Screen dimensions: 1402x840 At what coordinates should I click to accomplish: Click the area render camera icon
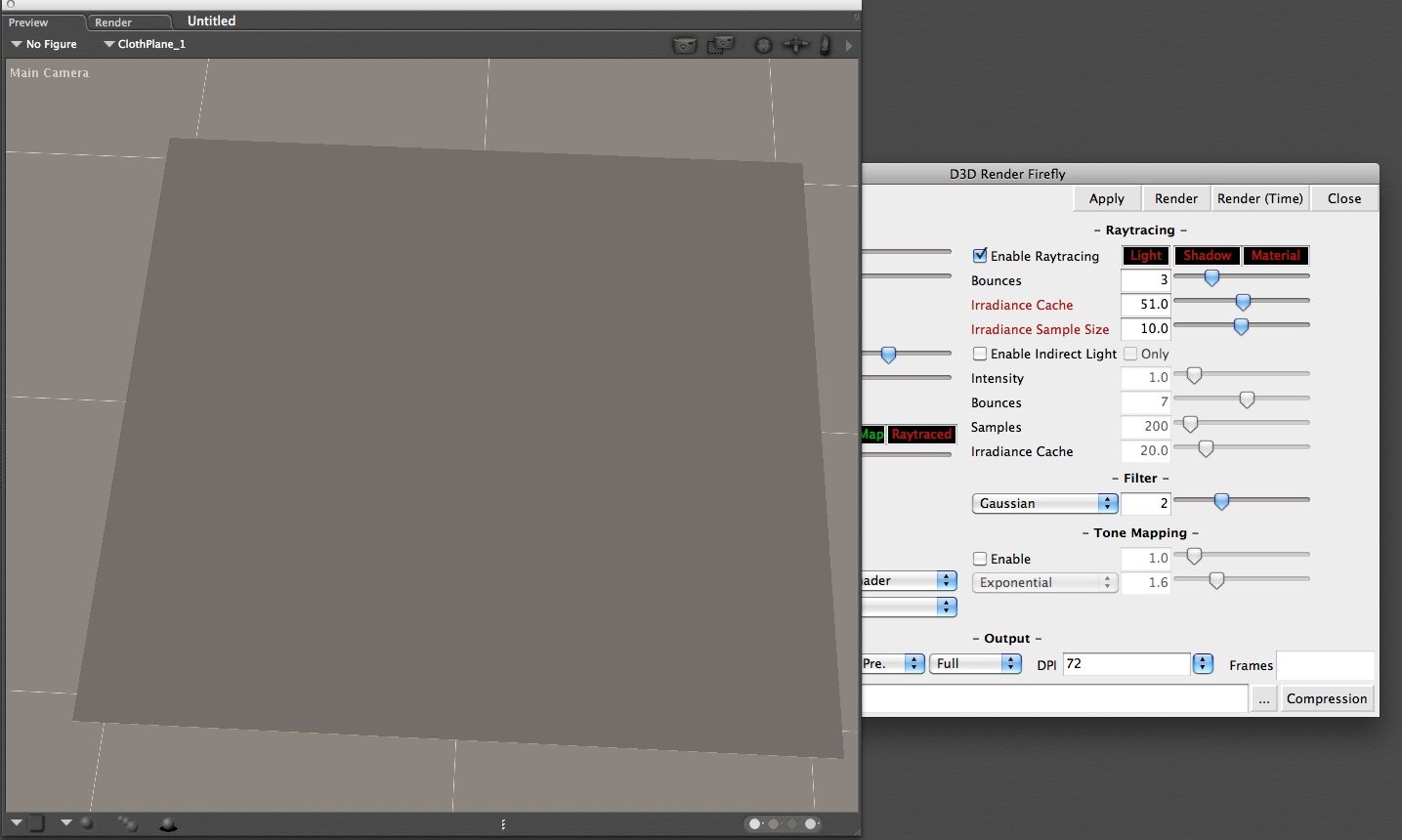pos(721,45)
